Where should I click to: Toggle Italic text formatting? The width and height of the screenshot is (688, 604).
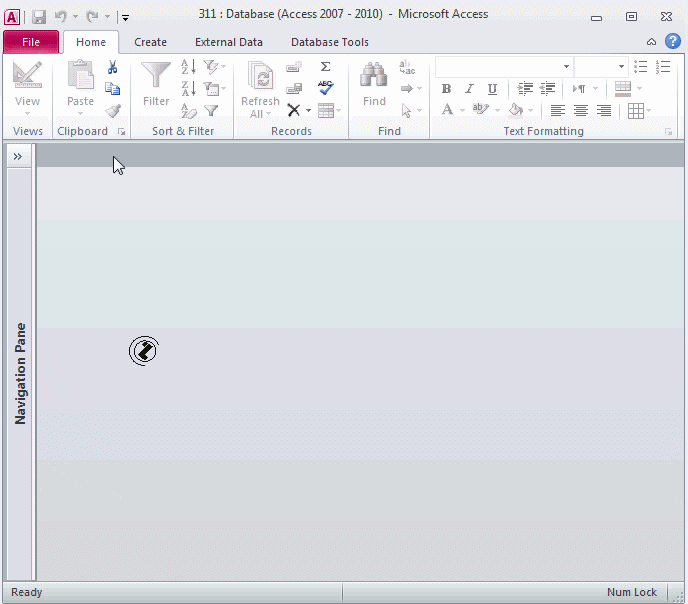click(469, 89)
